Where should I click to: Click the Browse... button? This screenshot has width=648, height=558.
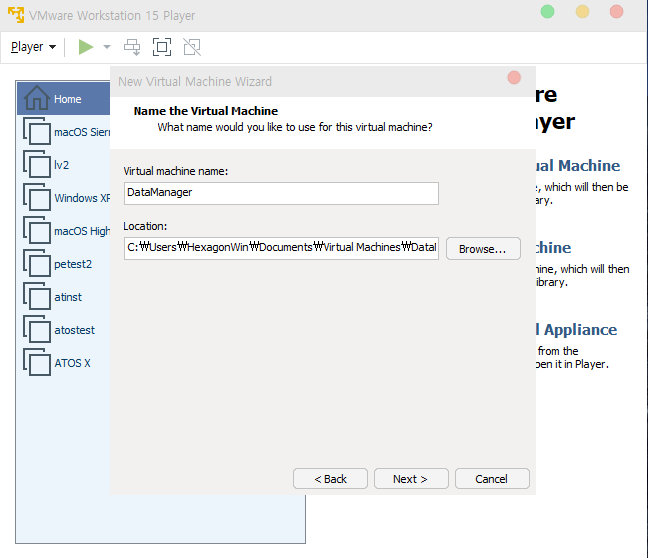pos(483,248)
